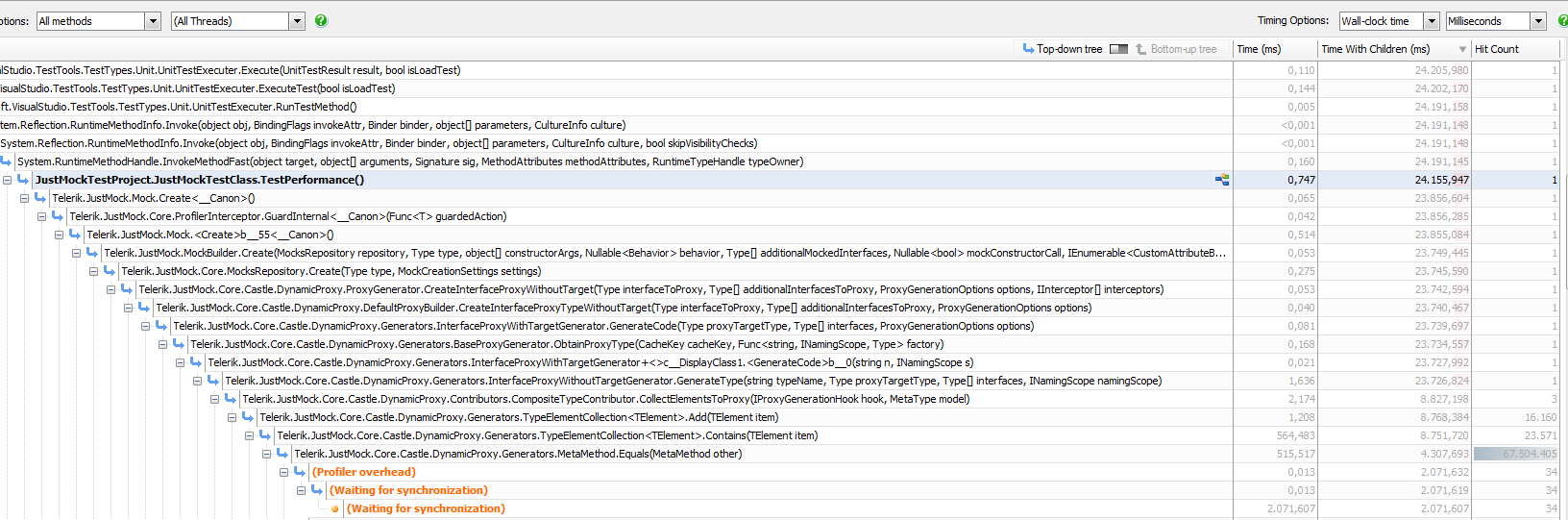Click the help icon beside the All Threads dropdown
Screen dimensions: 1568x520
pyautogui.click(x=321, y=21)
